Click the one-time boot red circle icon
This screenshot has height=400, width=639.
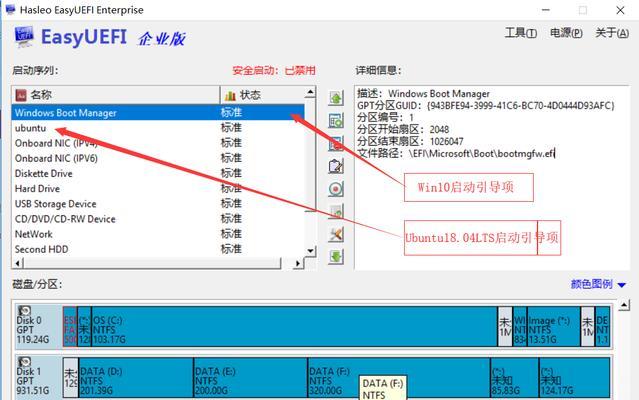(336, 189)
